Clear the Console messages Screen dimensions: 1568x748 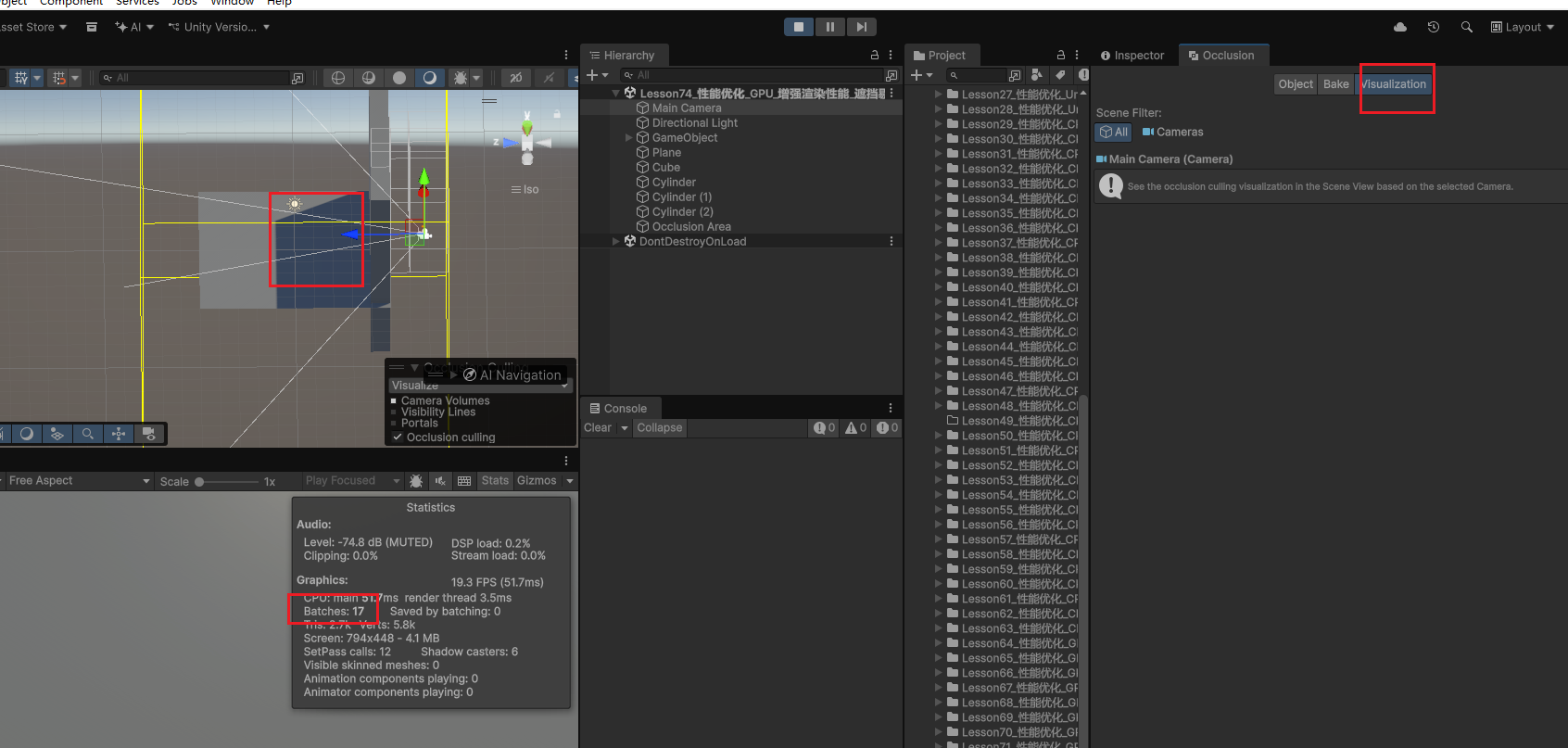click(x=598, y=428)
